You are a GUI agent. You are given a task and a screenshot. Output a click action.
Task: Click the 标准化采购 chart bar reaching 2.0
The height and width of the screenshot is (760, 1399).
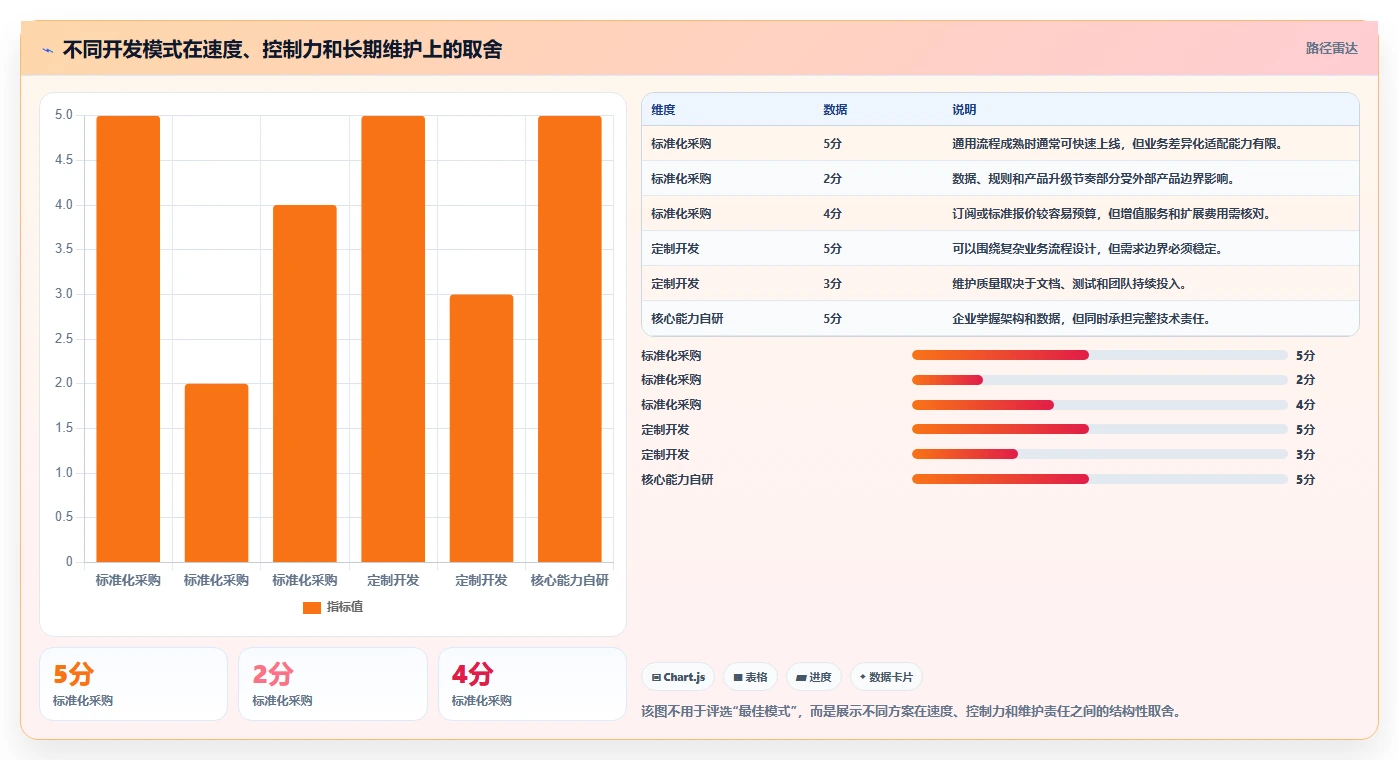[x=216, y=473]
